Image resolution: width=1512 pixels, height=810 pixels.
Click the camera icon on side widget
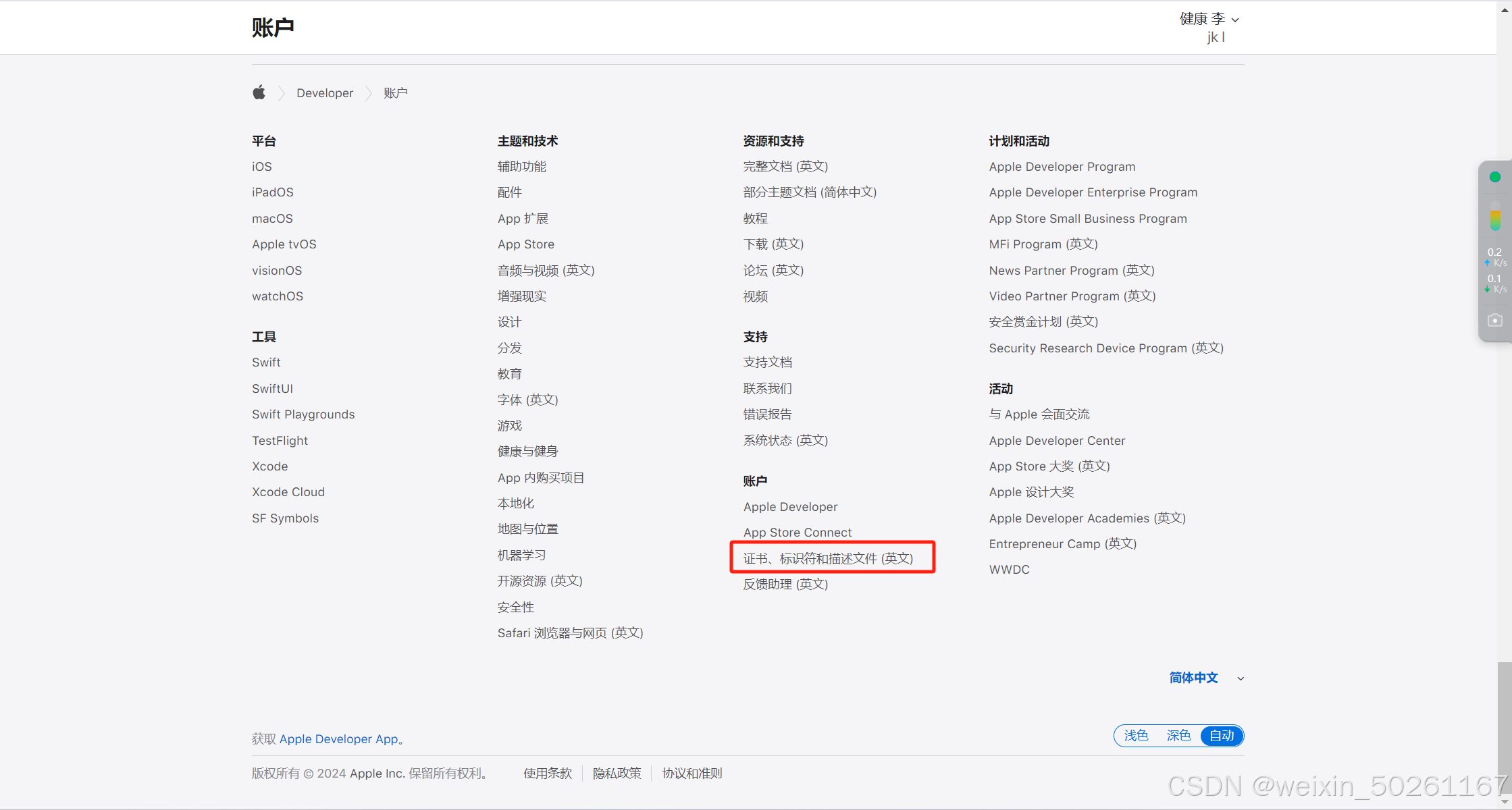point(1495,320)
